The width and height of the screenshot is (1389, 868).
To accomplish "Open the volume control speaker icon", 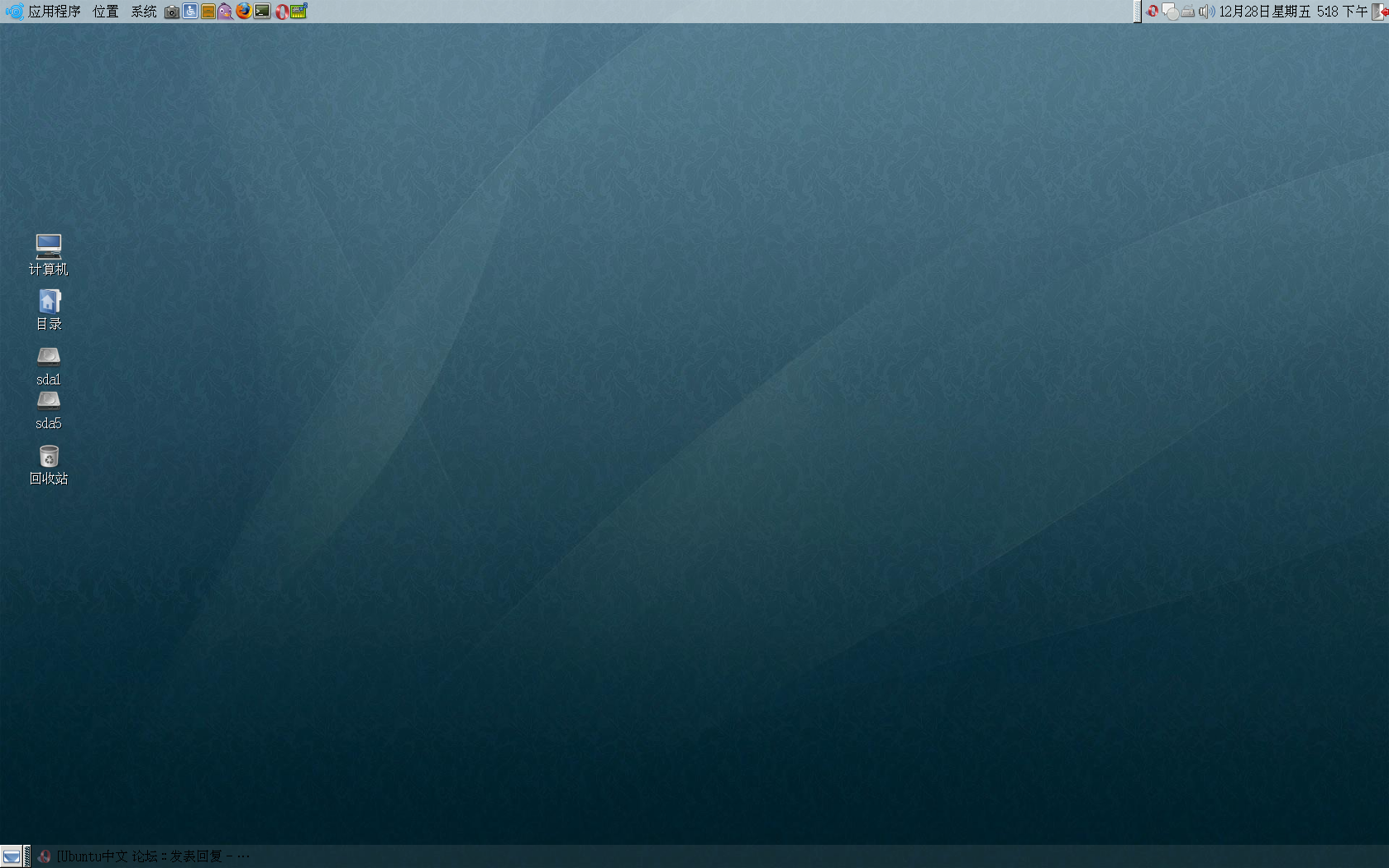I will pyautogui.click(x=1206, y=12).
